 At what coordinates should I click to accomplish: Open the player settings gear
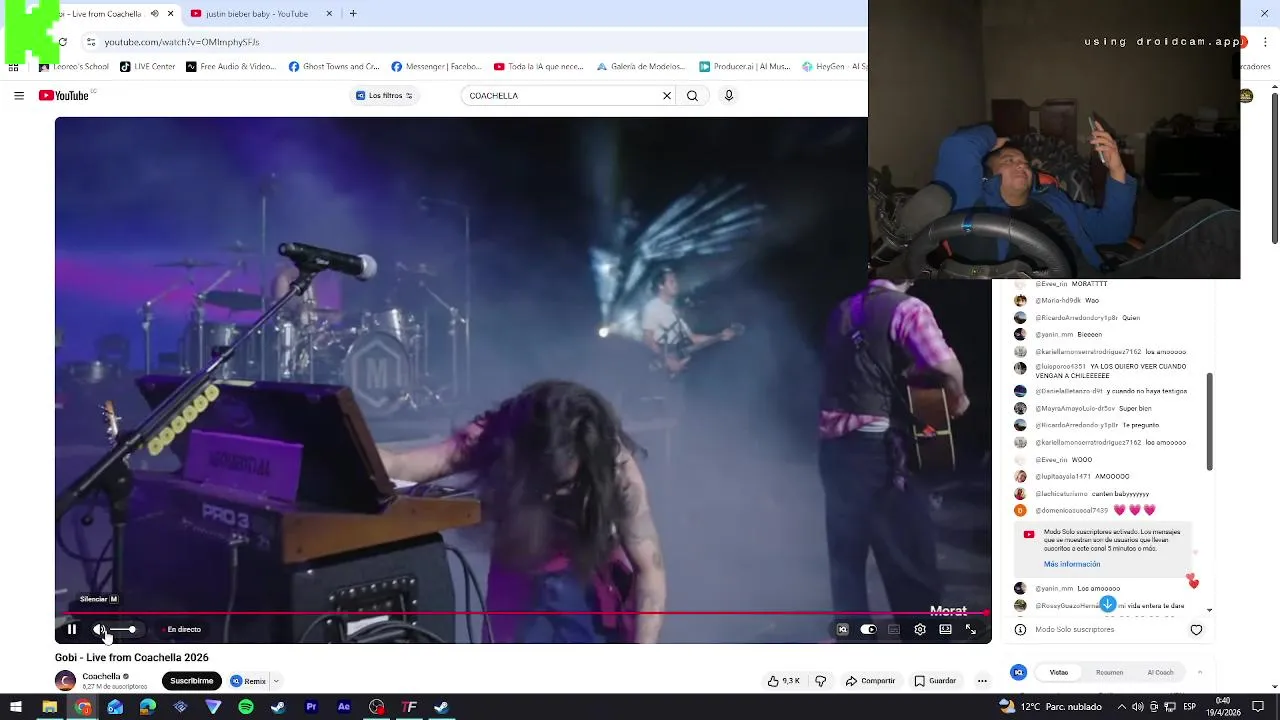[920, 629]
